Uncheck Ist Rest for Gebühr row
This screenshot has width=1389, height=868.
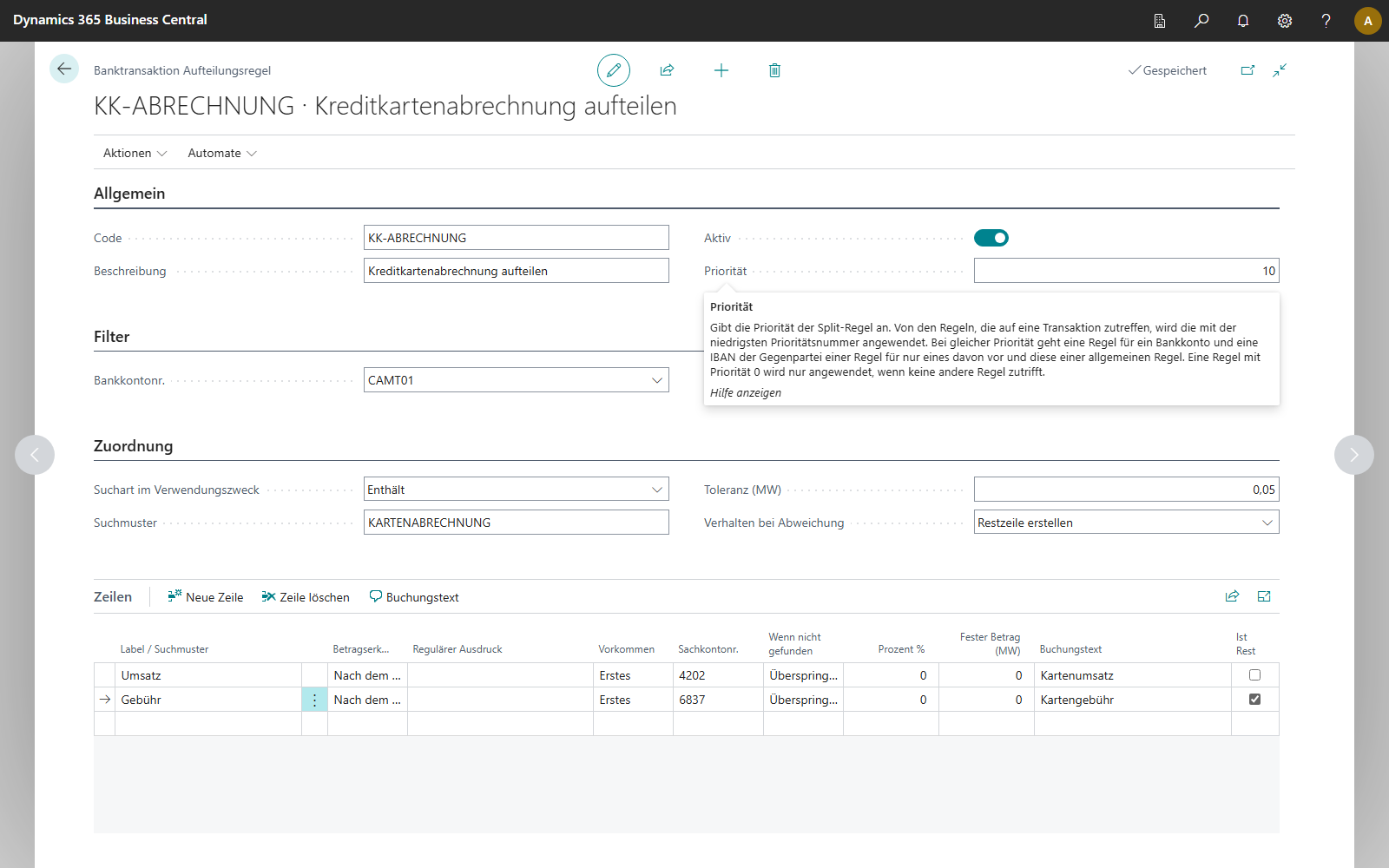click(1254, 699)
